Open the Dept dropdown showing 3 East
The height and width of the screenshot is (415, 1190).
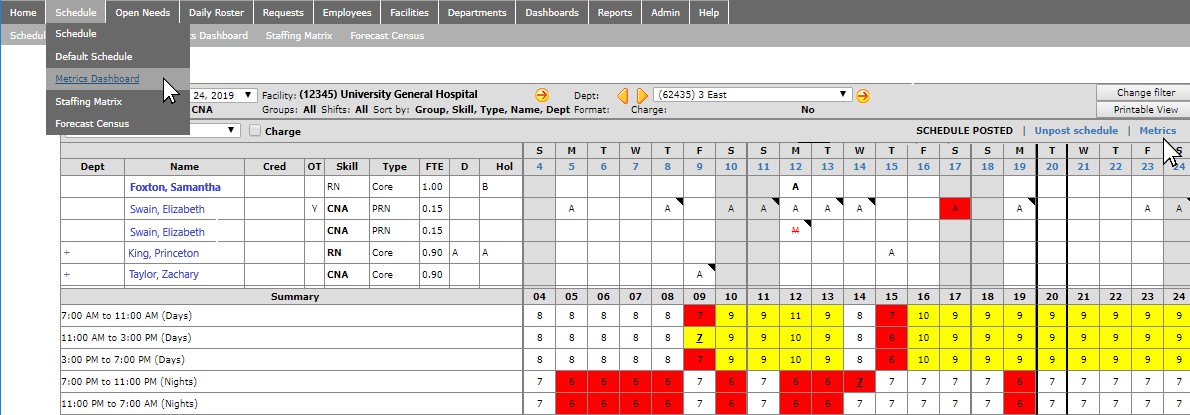752,95
